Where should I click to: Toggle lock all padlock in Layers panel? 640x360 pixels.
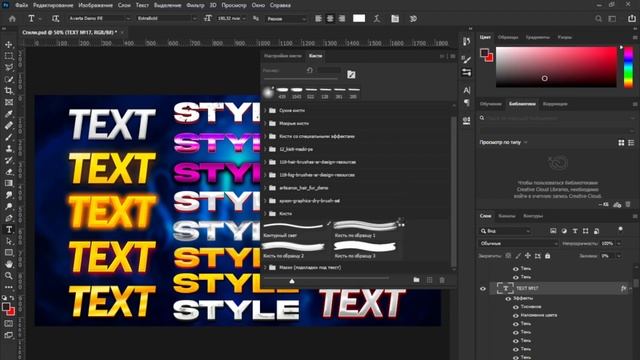coord(548,256)
